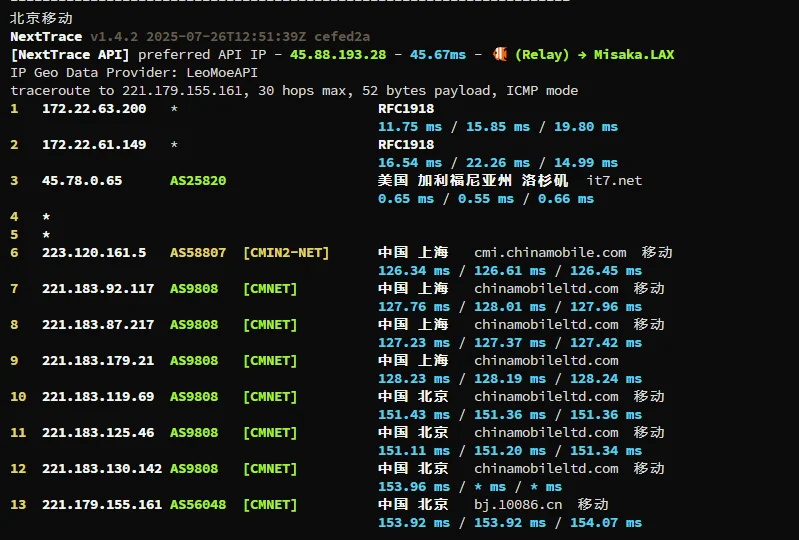
Task: Click the AS9808 label on hop 7
Action: pyautogui.click(x=194, y=289)
